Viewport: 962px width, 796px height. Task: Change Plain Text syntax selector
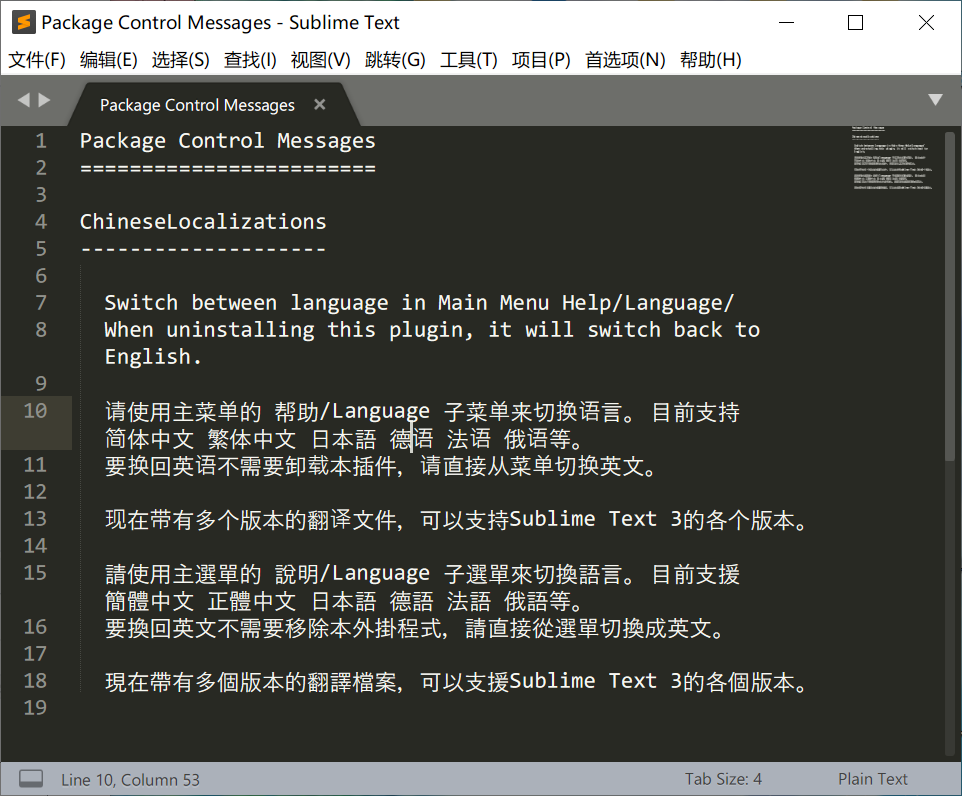[x=872, y=779]
